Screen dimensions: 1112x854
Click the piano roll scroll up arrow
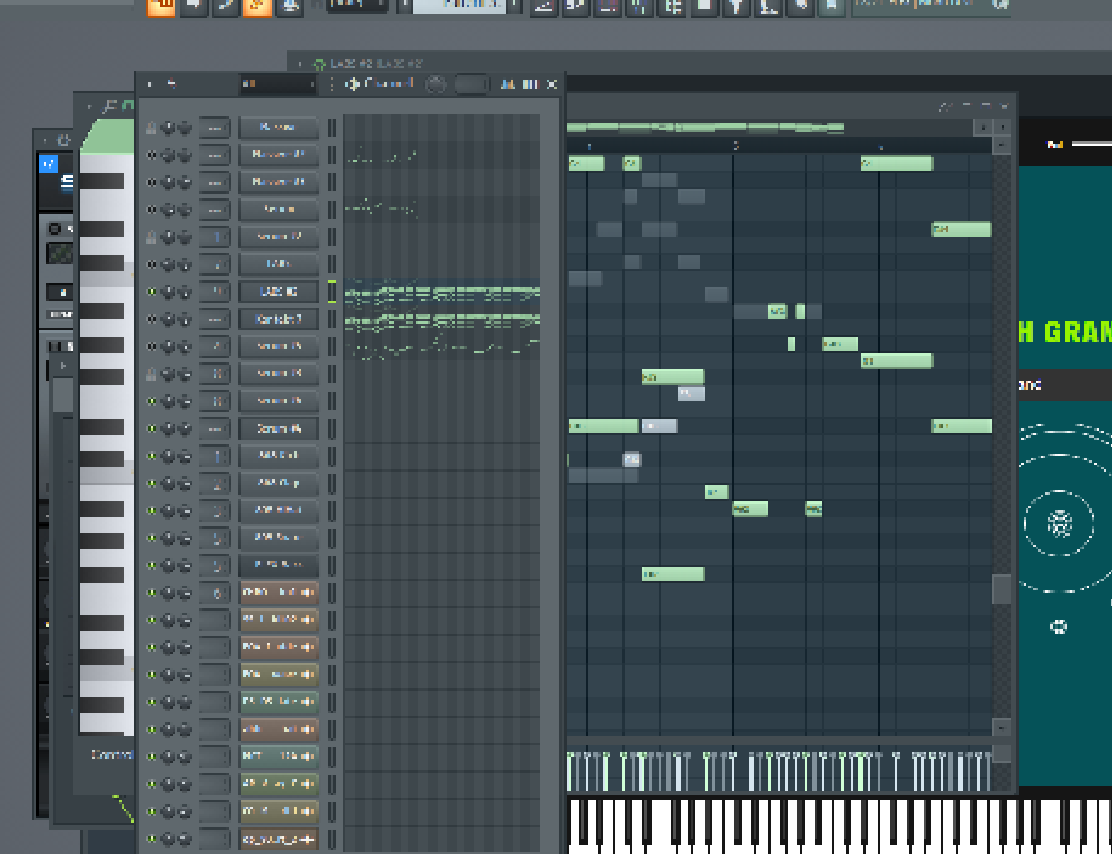click(x=1001, y=145)
